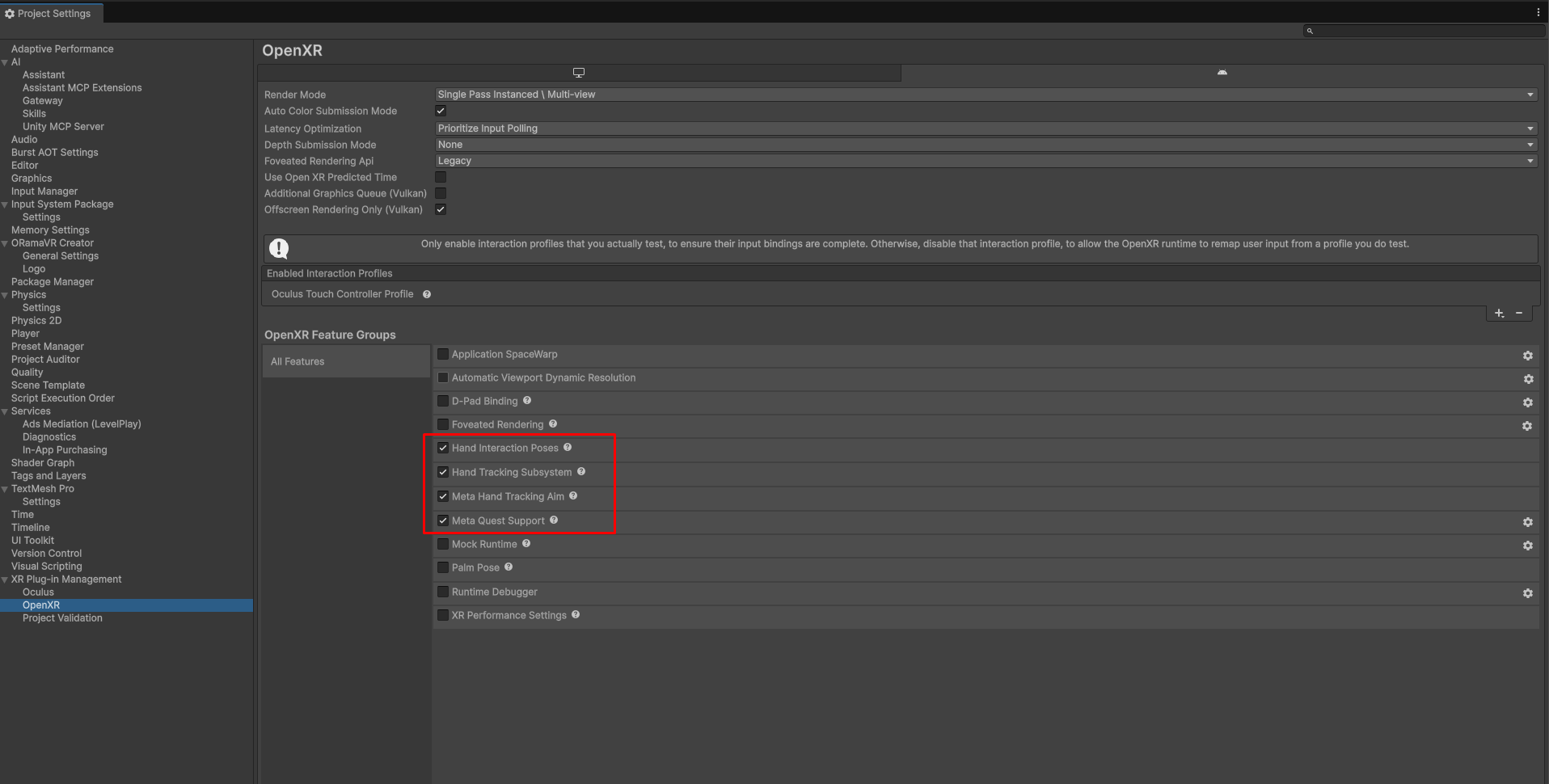1549x784 pixels.
Task: Collapse the Services tree section
Action: [x=5, y=411]
